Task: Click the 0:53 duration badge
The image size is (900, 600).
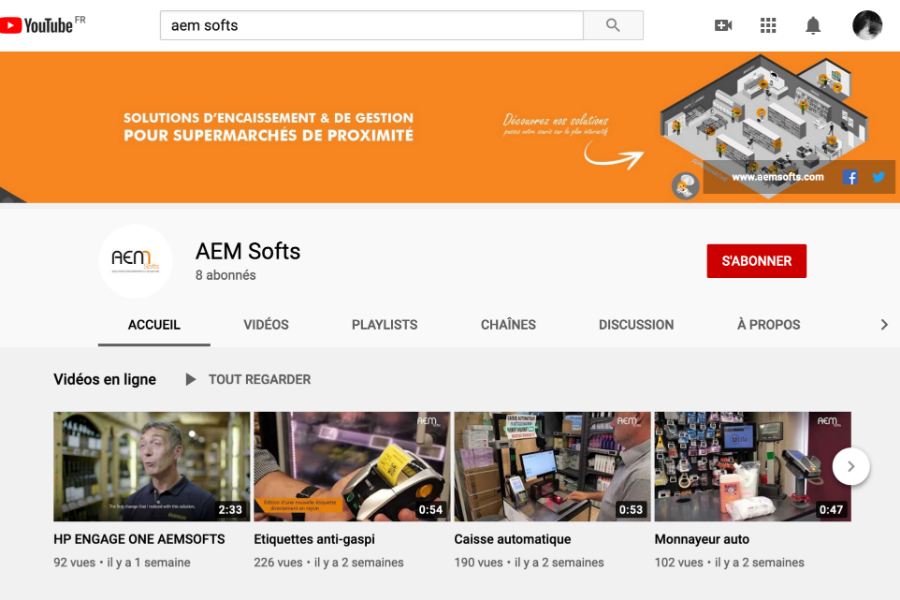Action: (631, 509)
